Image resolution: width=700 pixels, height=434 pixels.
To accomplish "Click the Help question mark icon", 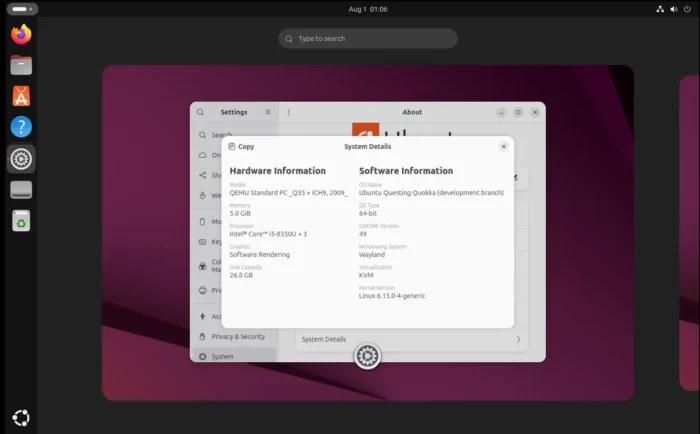I will (21, 127).
